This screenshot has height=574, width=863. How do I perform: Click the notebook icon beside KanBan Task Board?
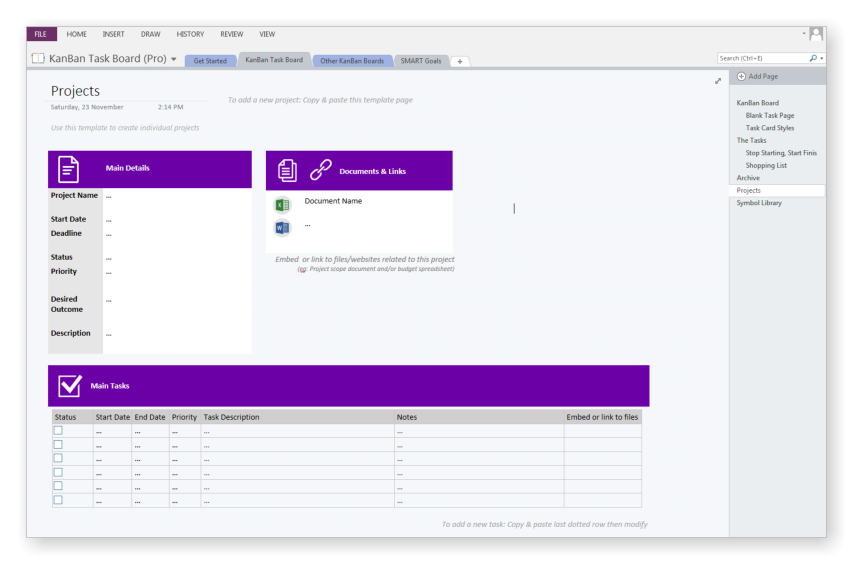point(38,58)
